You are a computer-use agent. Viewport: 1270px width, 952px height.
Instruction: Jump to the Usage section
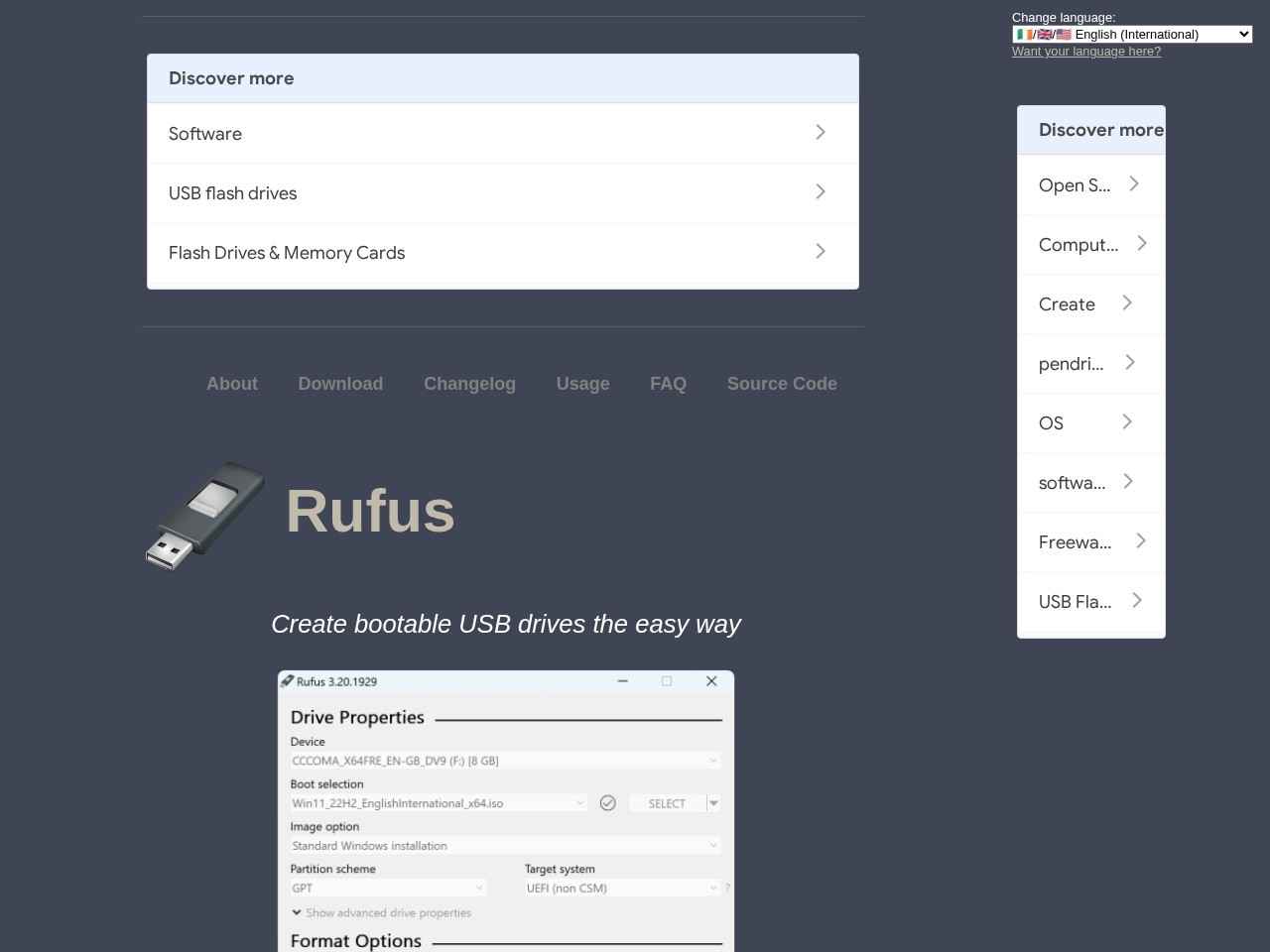pos(582,384)
